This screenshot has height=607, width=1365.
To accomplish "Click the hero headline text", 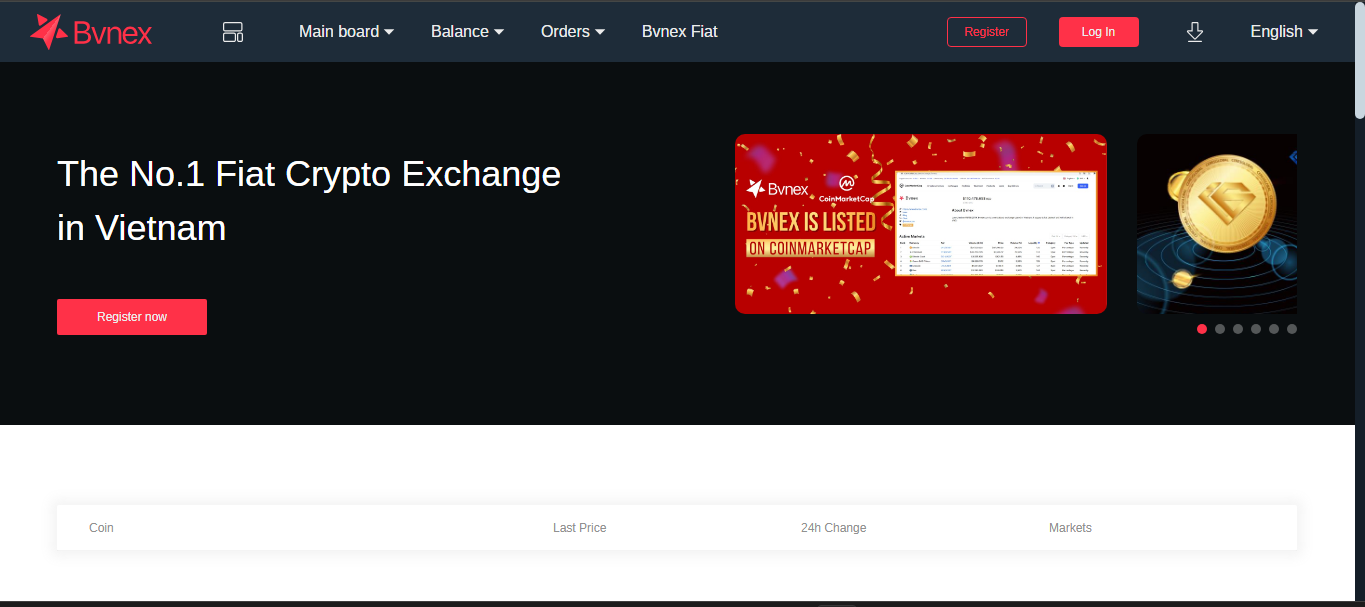I will (x=309, y=201).
